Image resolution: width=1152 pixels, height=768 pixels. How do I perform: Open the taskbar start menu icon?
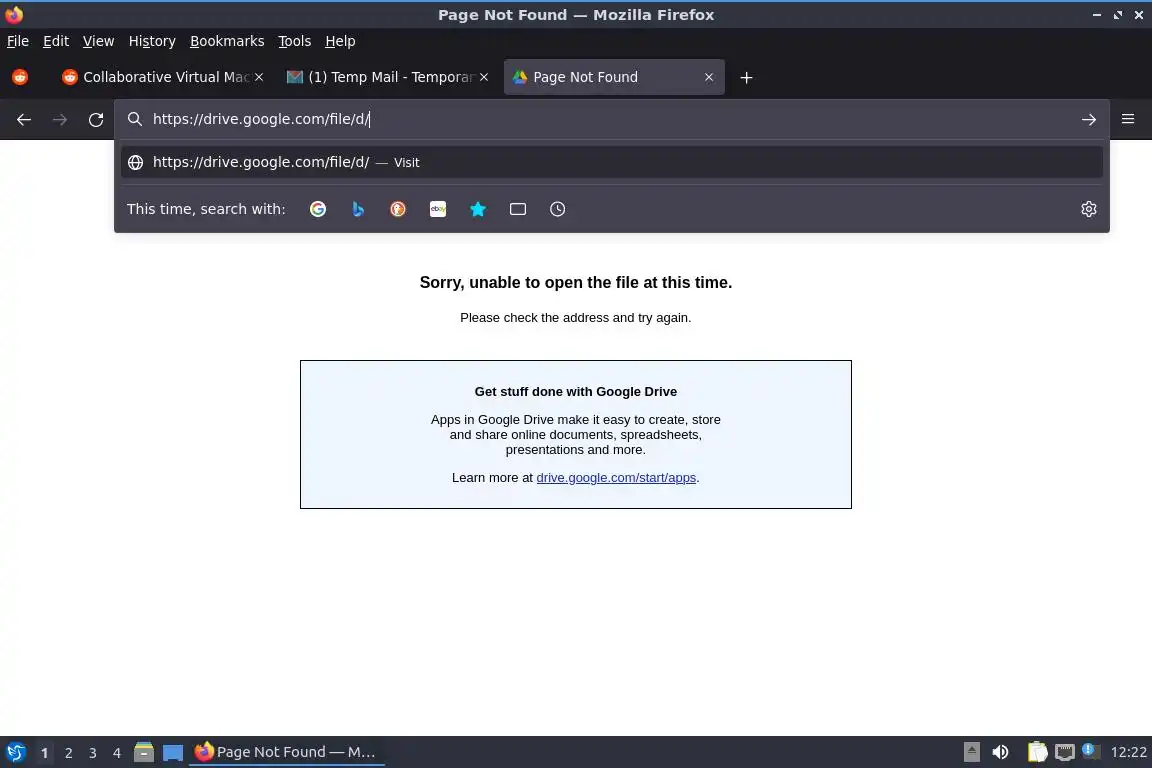click(x=15, y=752)
